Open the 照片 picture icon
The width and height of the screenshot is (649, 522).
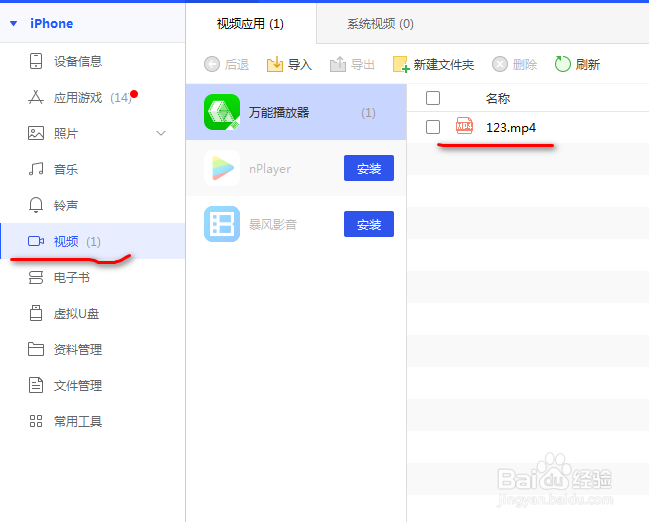tap(36, 133)
